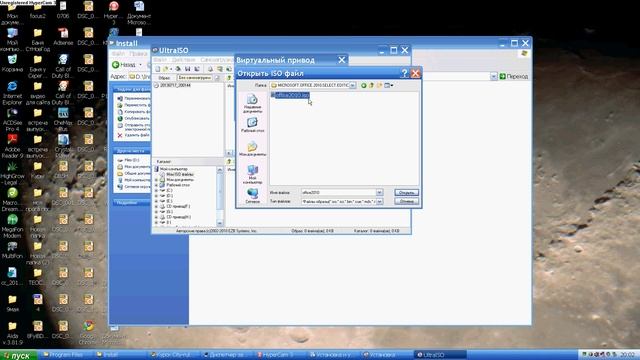Open the view menu icon in dialog
640x360 pixels.
(389, 85)
